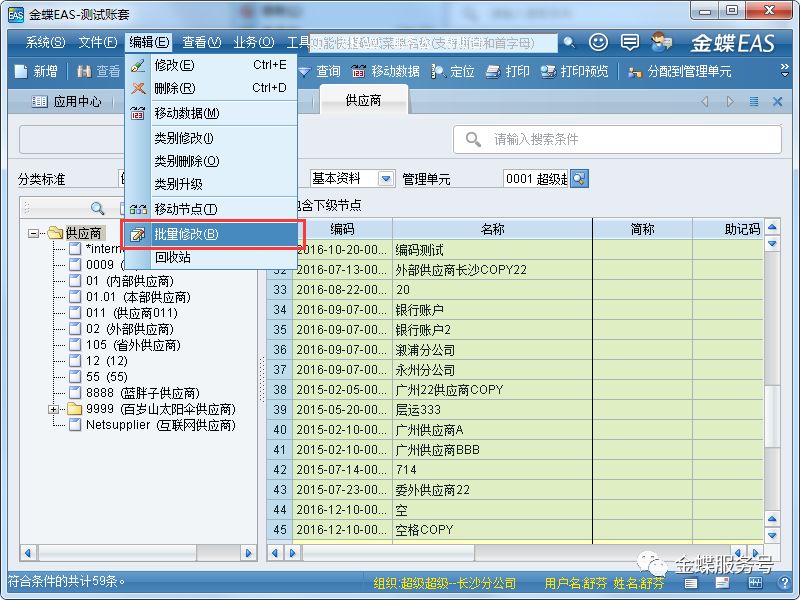The width and height of the screenshot is (800, 600).
Task: Choose 批量修改(B) from the edit menu
Action: [212, 234]
